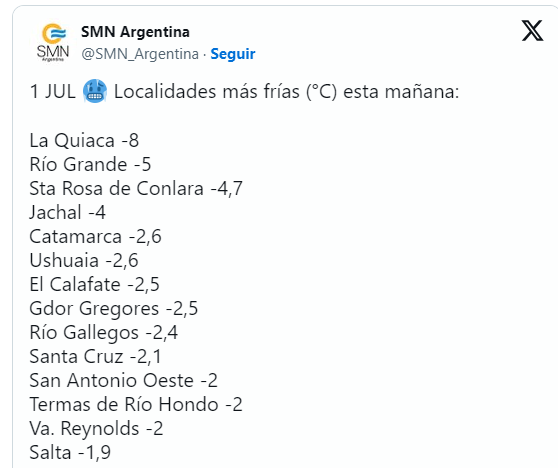Click the X logo icon
The height and width of the screenshot is (468, 558).
pos(532,31)
